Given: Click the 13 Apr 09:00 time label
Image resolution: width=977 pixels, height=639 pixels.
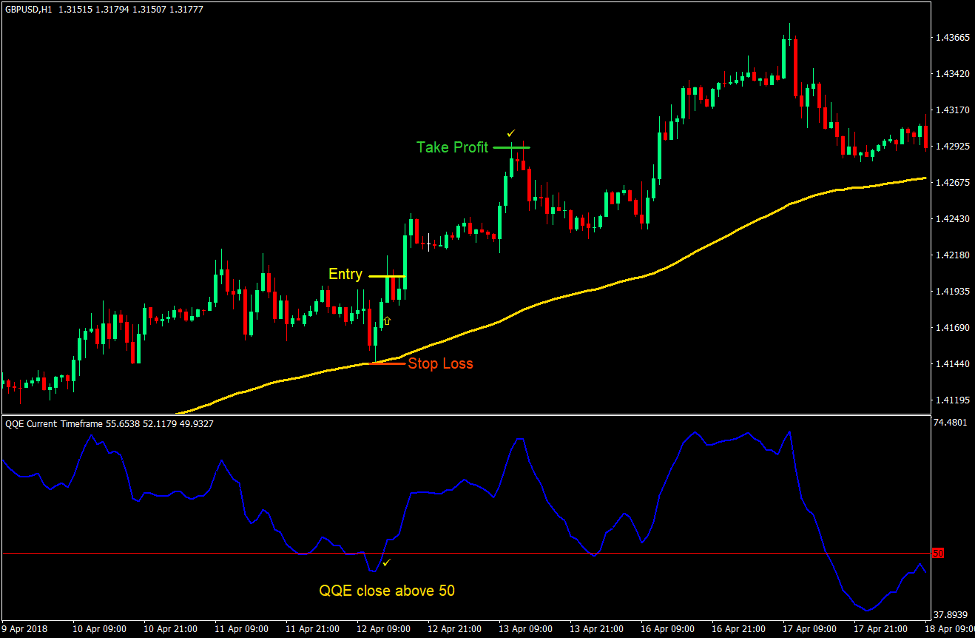Looking at the screenshot, I should click(x=524, y=630).
